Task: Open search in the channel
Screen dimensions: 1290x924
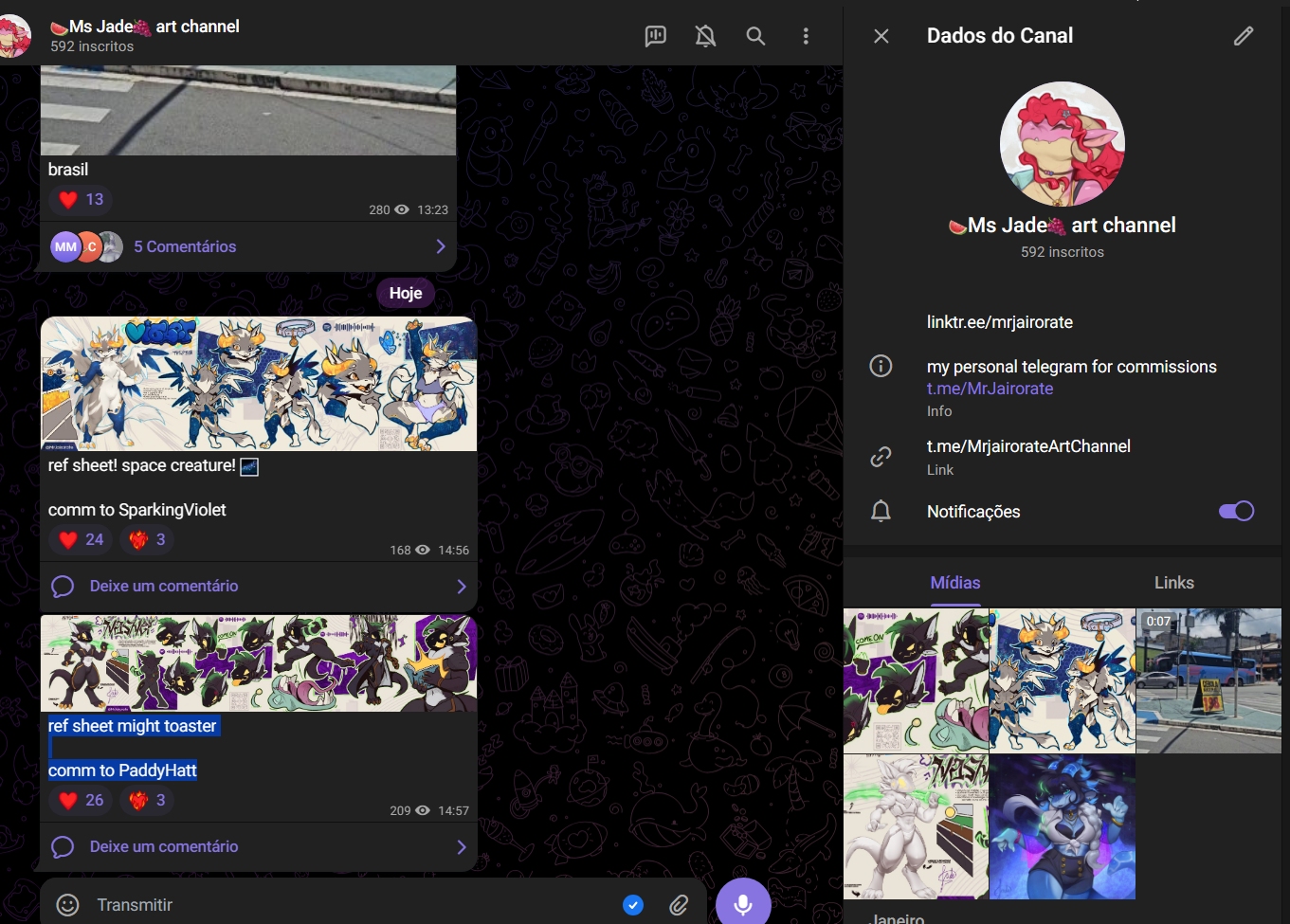Action: pos(755,36)
